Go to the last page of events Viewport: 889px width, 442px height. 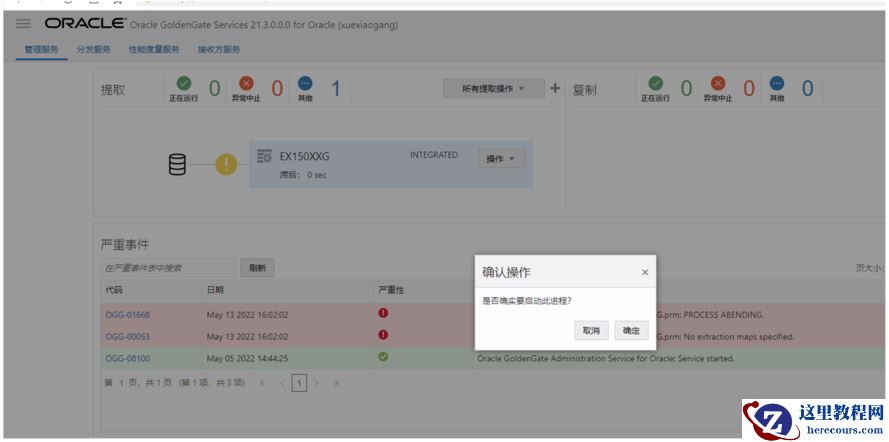click(336, 384)
